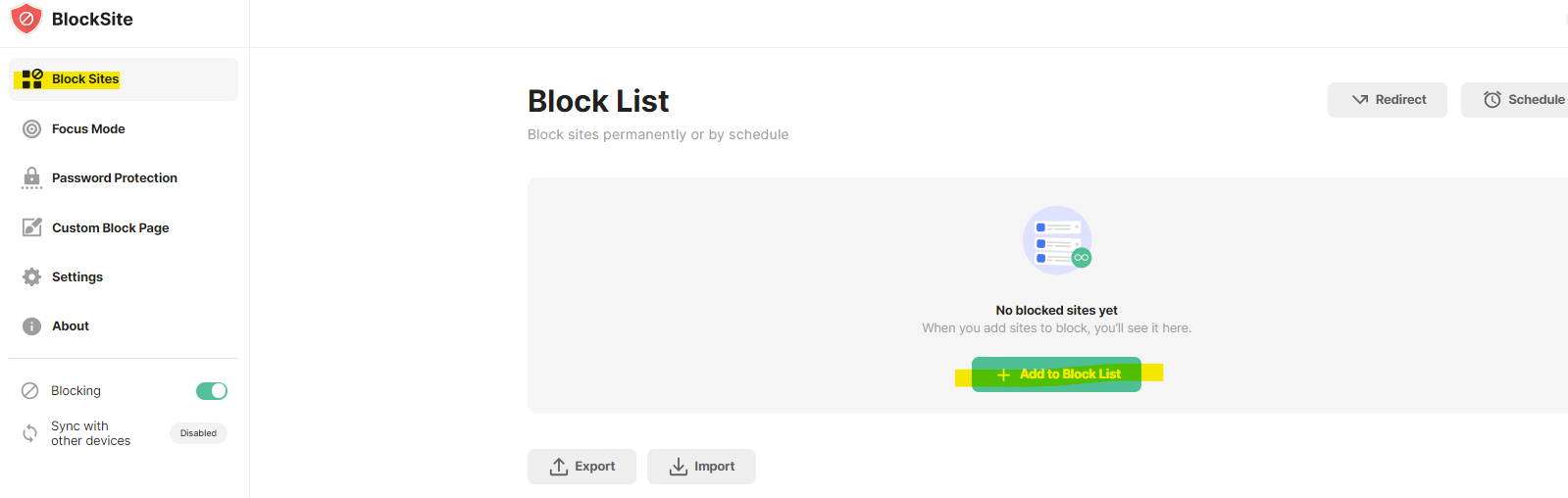Click the BlockSite shield logo
The image size is (1568, 498).
26,19
